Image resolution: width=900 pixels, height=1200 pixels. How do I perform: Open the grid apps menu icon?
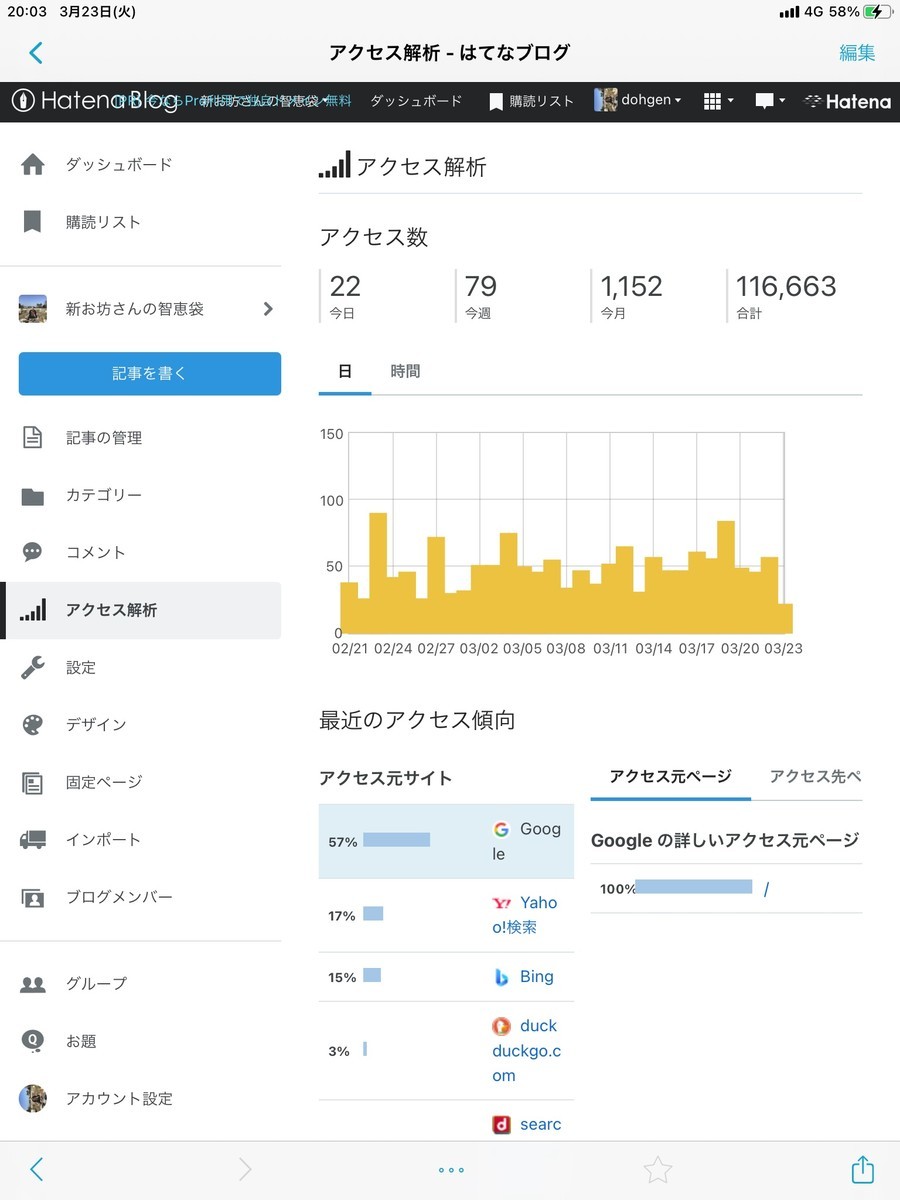[719, 101]
